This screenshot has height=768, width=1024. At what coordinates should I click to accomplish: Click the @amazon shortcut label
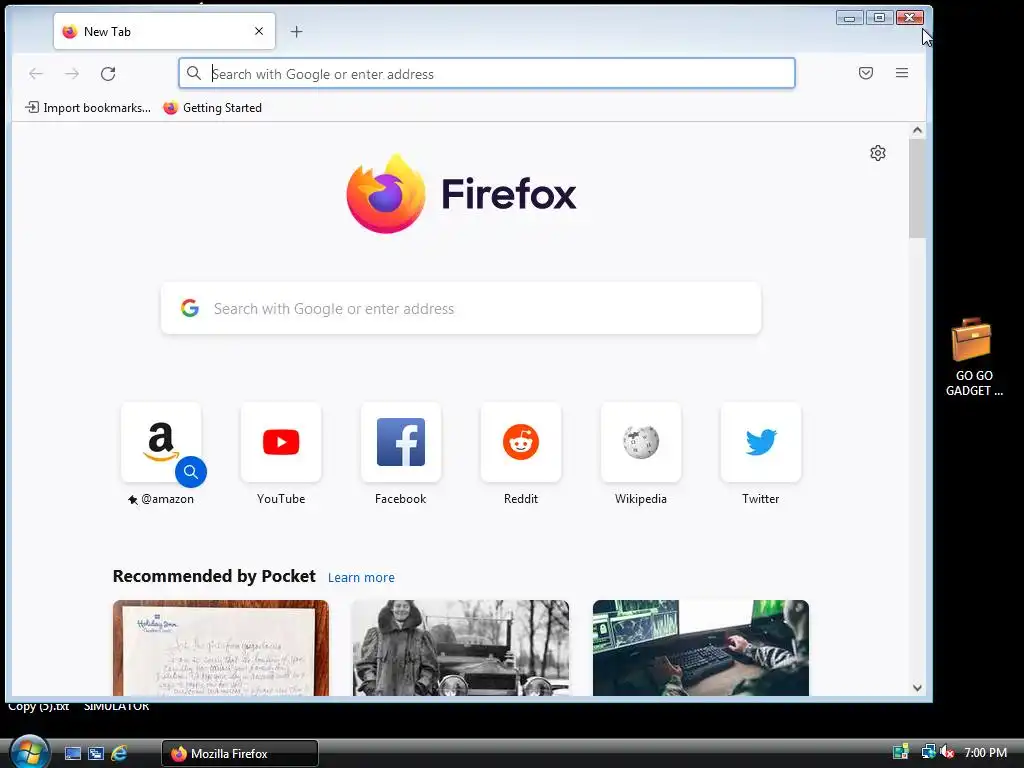tap(161, 499)
